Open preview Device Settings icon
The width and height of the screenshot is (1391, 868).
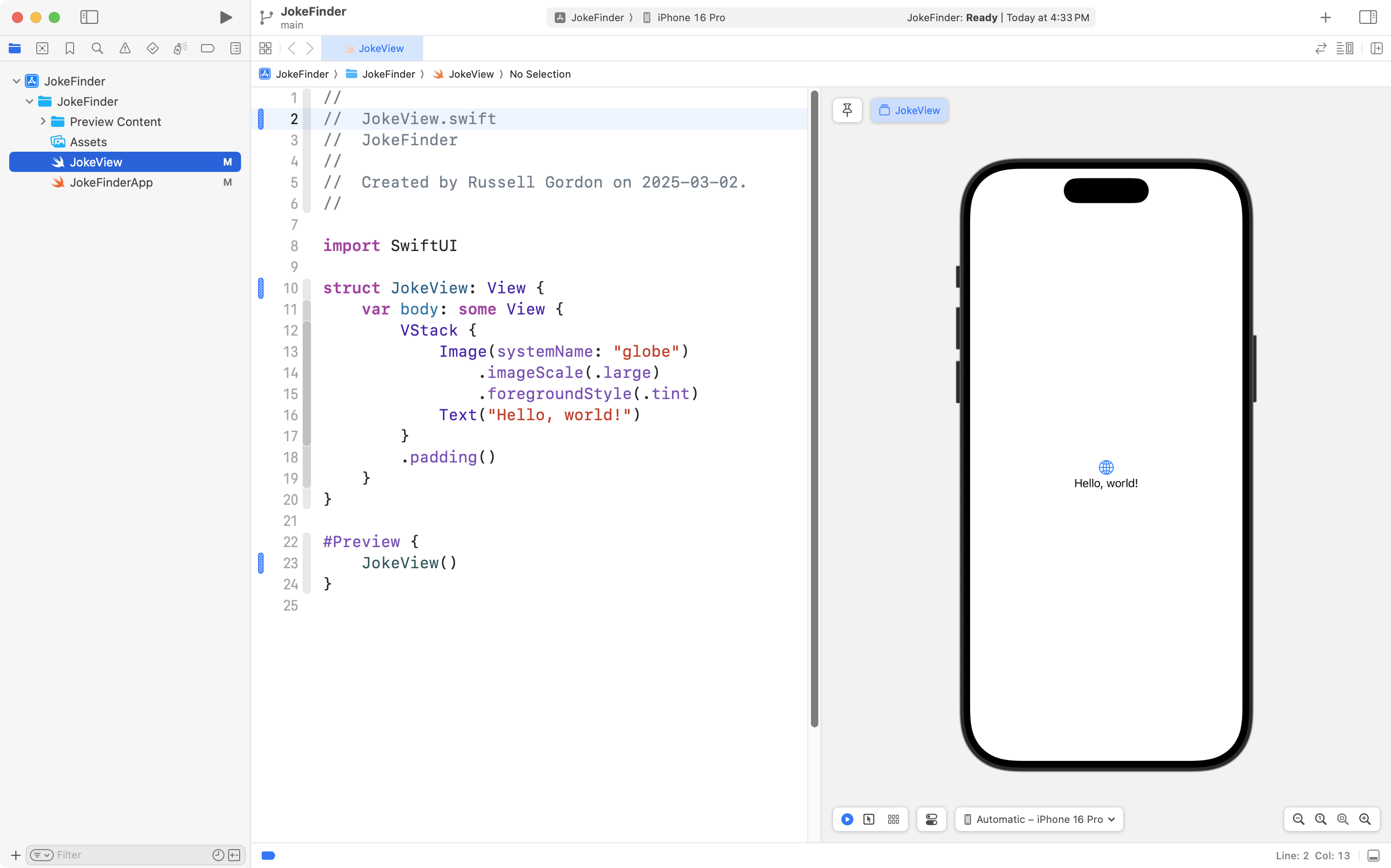tap(931, 819)
